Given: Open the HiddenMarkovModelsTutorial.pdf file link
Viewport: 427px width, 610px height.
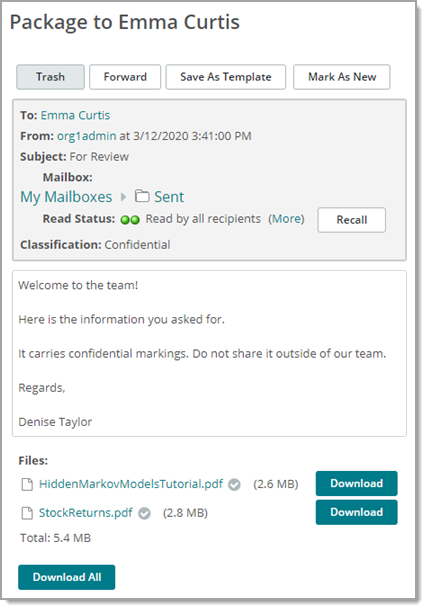Looking at the screenshot, I should coord(131,484).
